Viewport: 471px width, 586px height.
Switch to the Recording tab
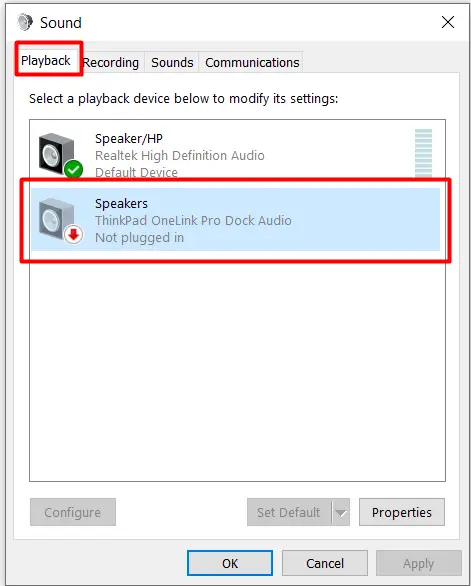(x=111, y=62)
